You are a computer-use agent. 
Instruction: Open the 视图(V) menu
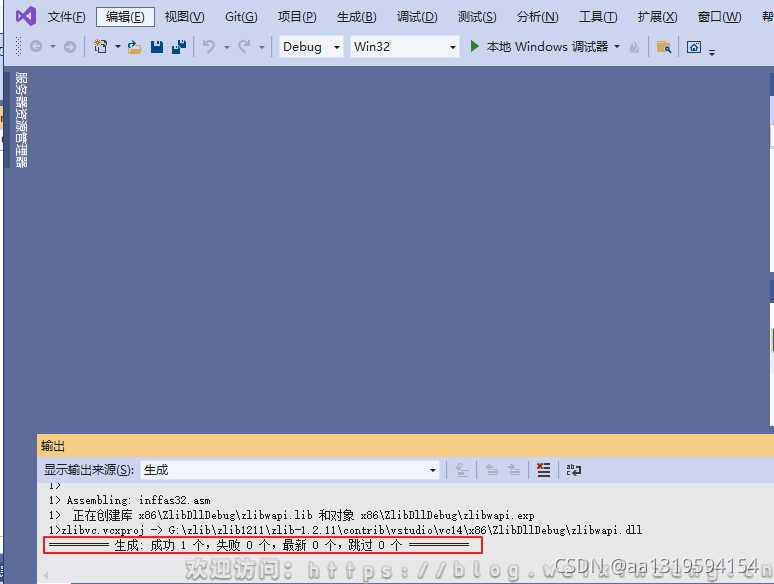pos(184,17)
